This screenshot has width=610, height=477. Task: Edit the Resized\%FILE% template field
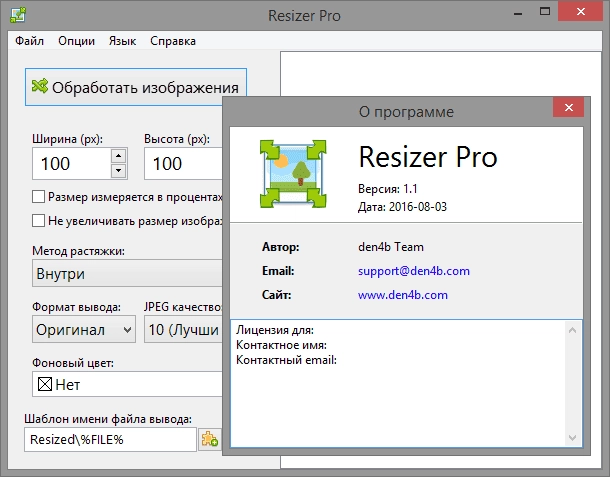click(x=110, y=440)
